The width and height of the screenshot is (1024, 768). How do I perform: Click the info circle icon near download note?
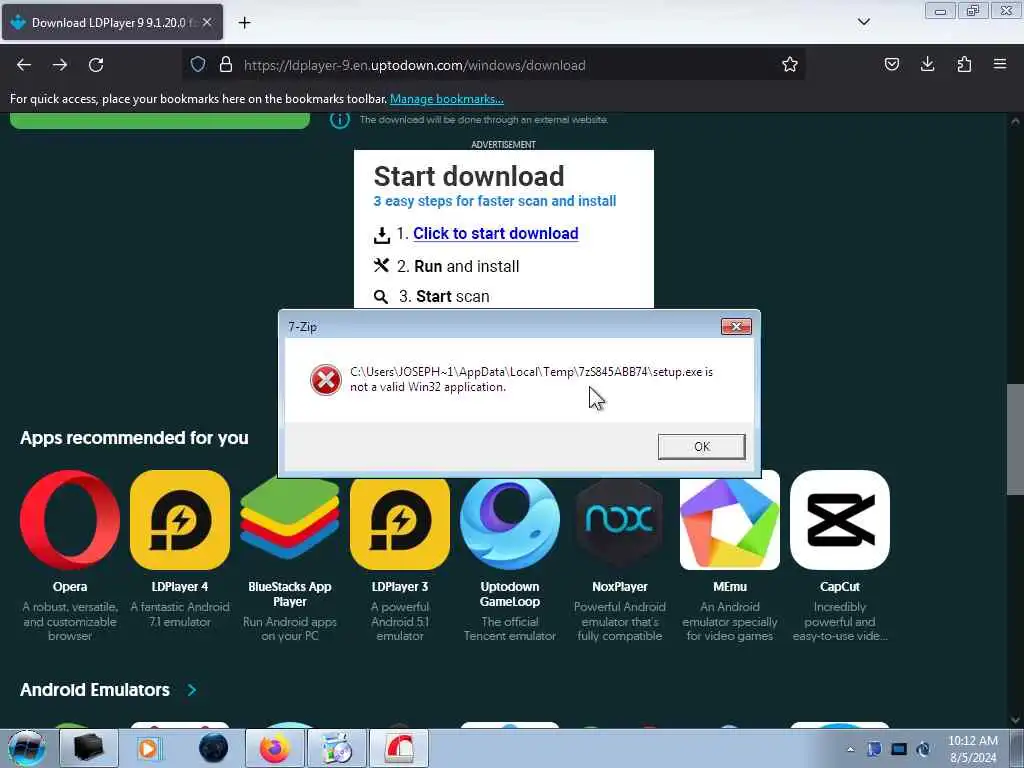coord(339,120)
